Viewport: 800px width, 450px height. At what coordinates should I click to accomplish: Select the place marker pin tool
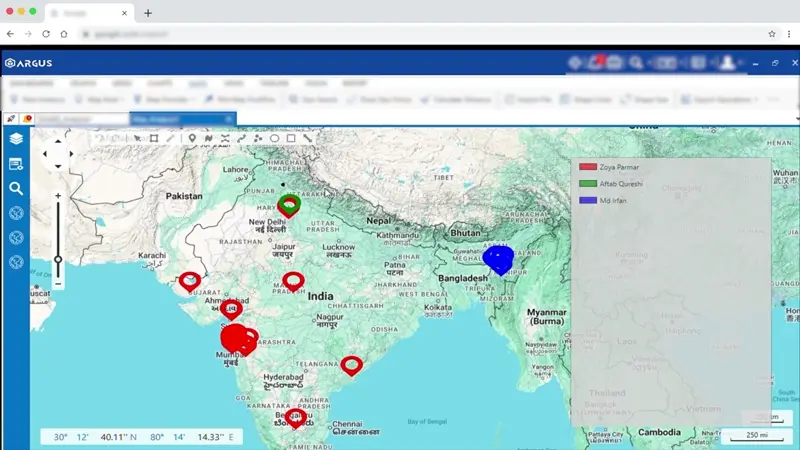coord(192,138)
